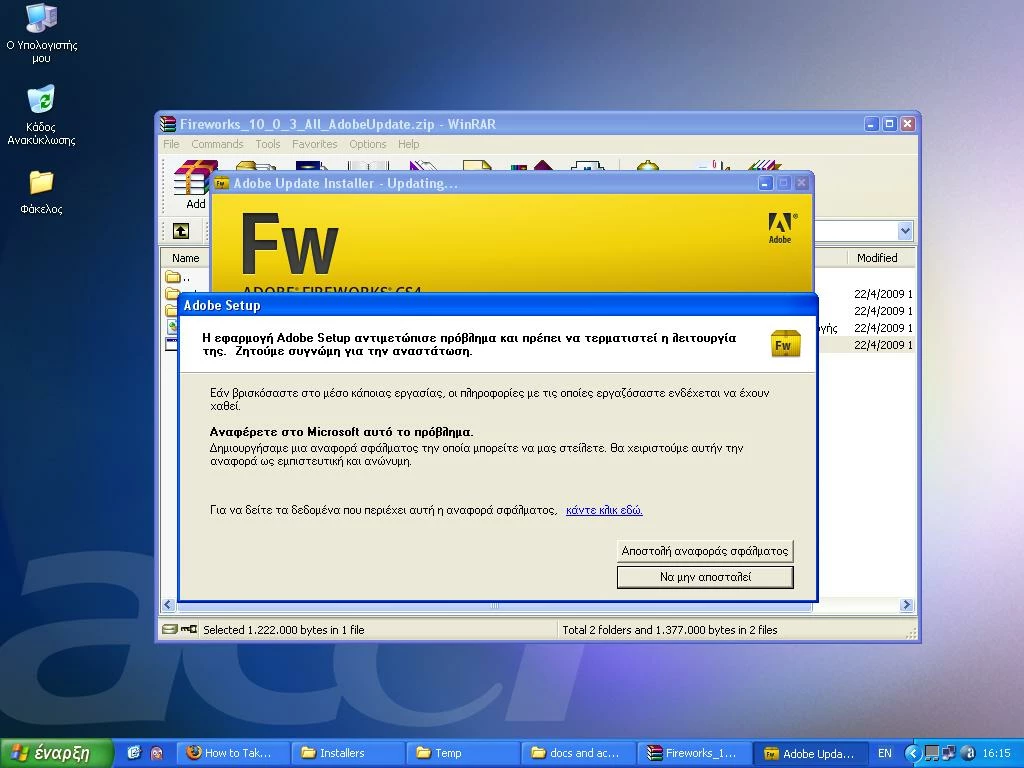Viewport: 1024px width, 768px height.
Task: Sort by the Name column header
Action: pos(185,258)
